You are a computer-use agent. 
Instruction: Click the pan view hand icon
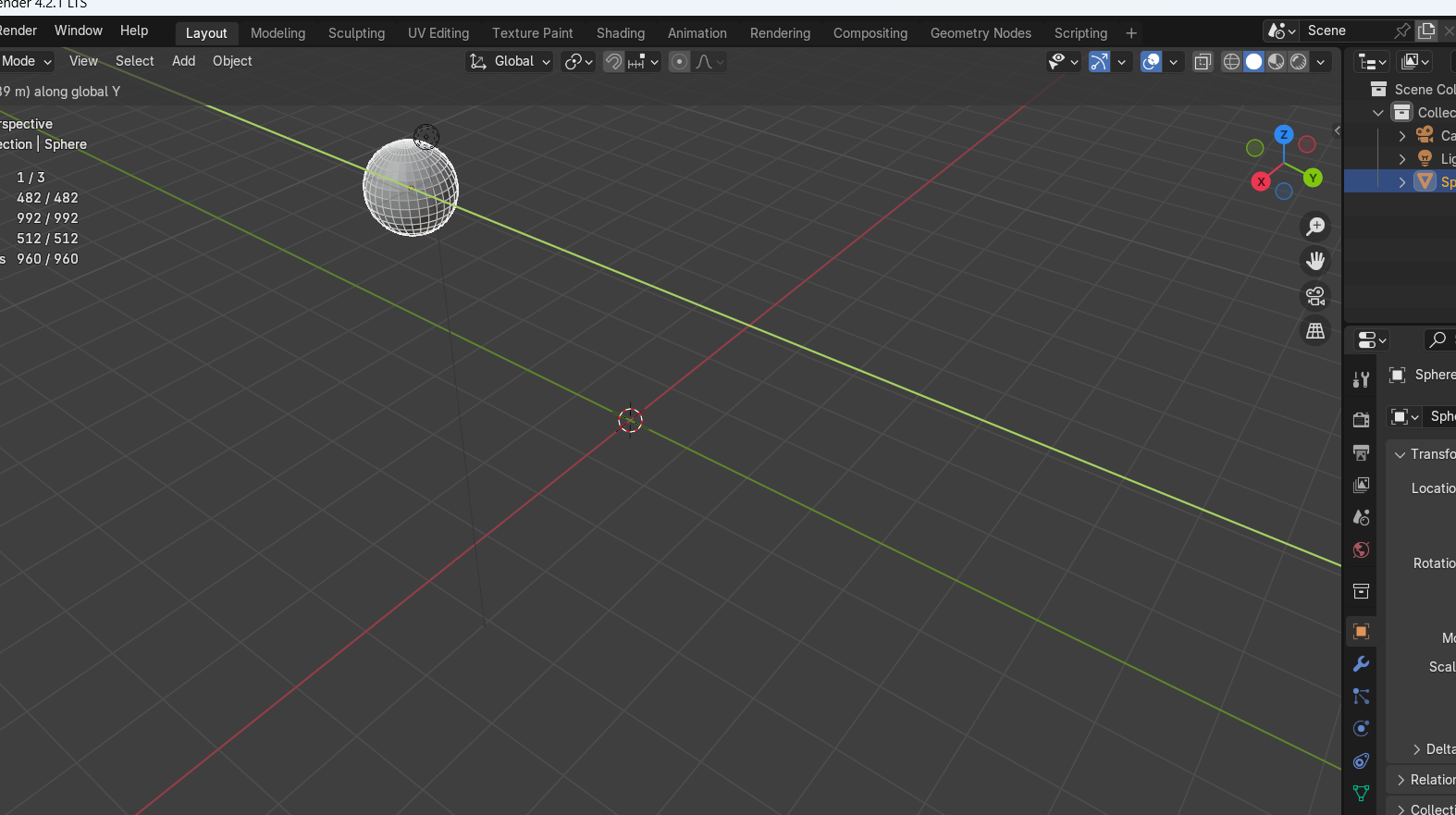point(1315,261)
